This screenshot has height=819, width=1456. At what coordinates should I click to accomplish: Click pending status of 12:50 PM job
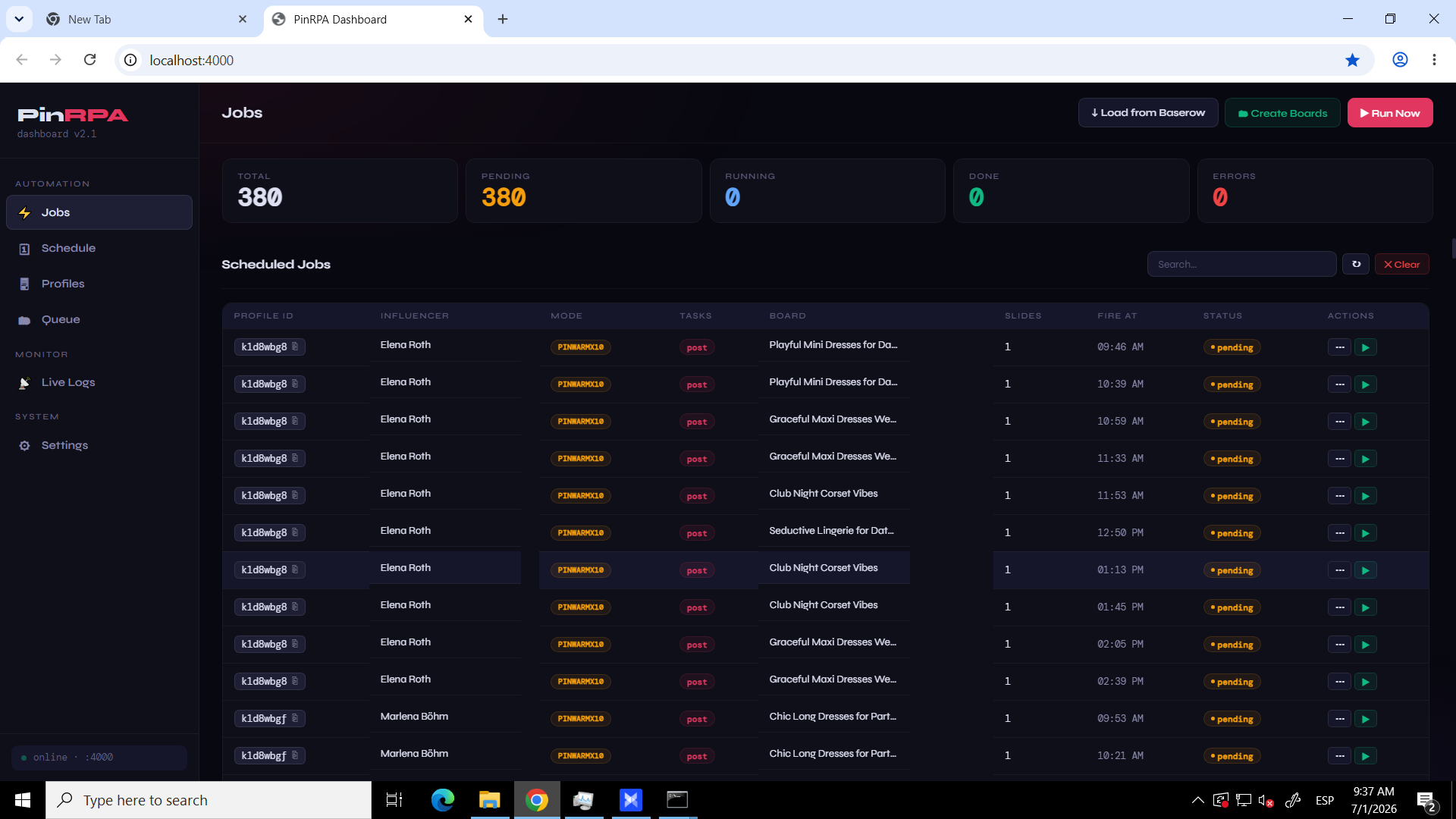(x=1232, y=533)
